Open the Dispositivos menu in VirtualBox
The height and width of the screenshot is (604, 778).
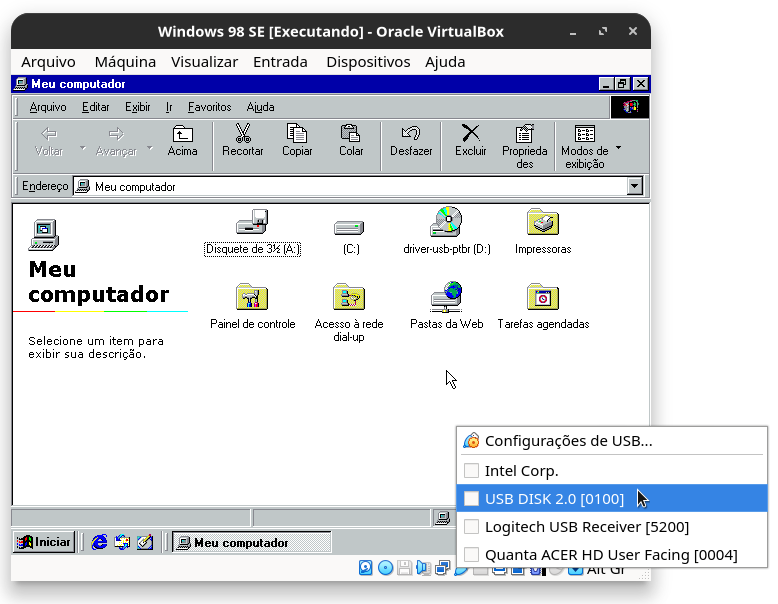coord(368,62)
